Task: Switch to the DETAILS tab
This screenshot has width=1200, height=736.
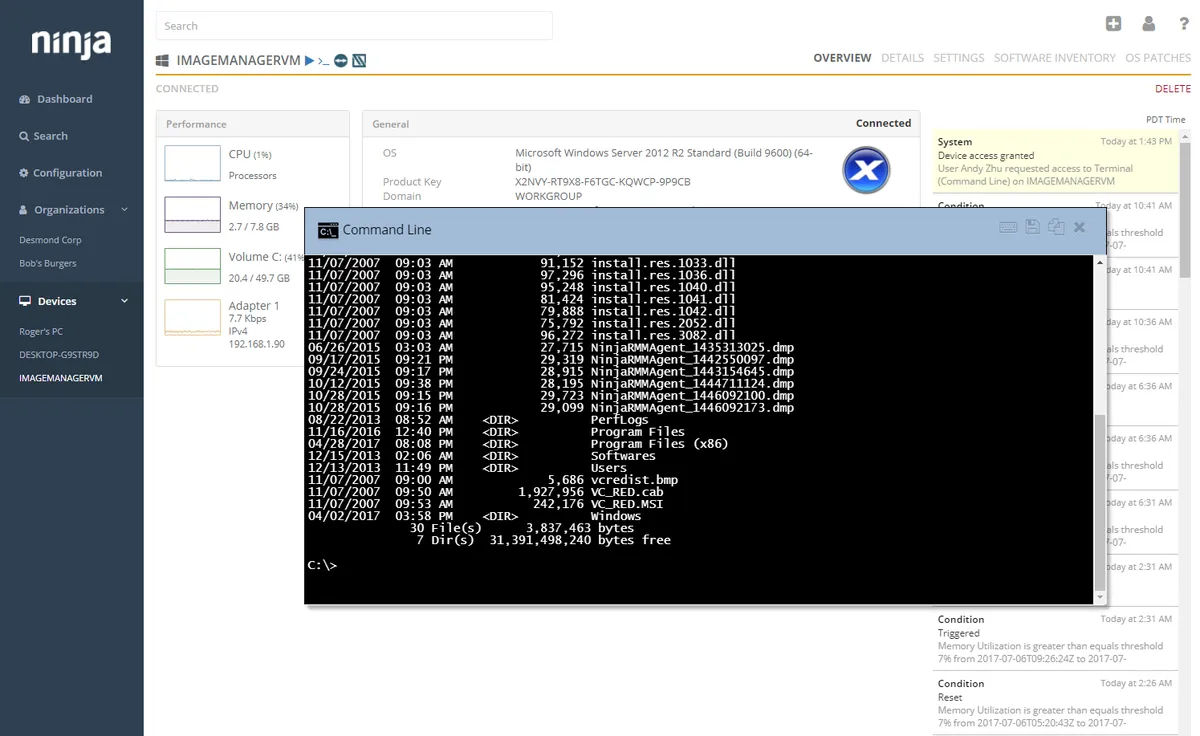Action: tap(902, 58)
